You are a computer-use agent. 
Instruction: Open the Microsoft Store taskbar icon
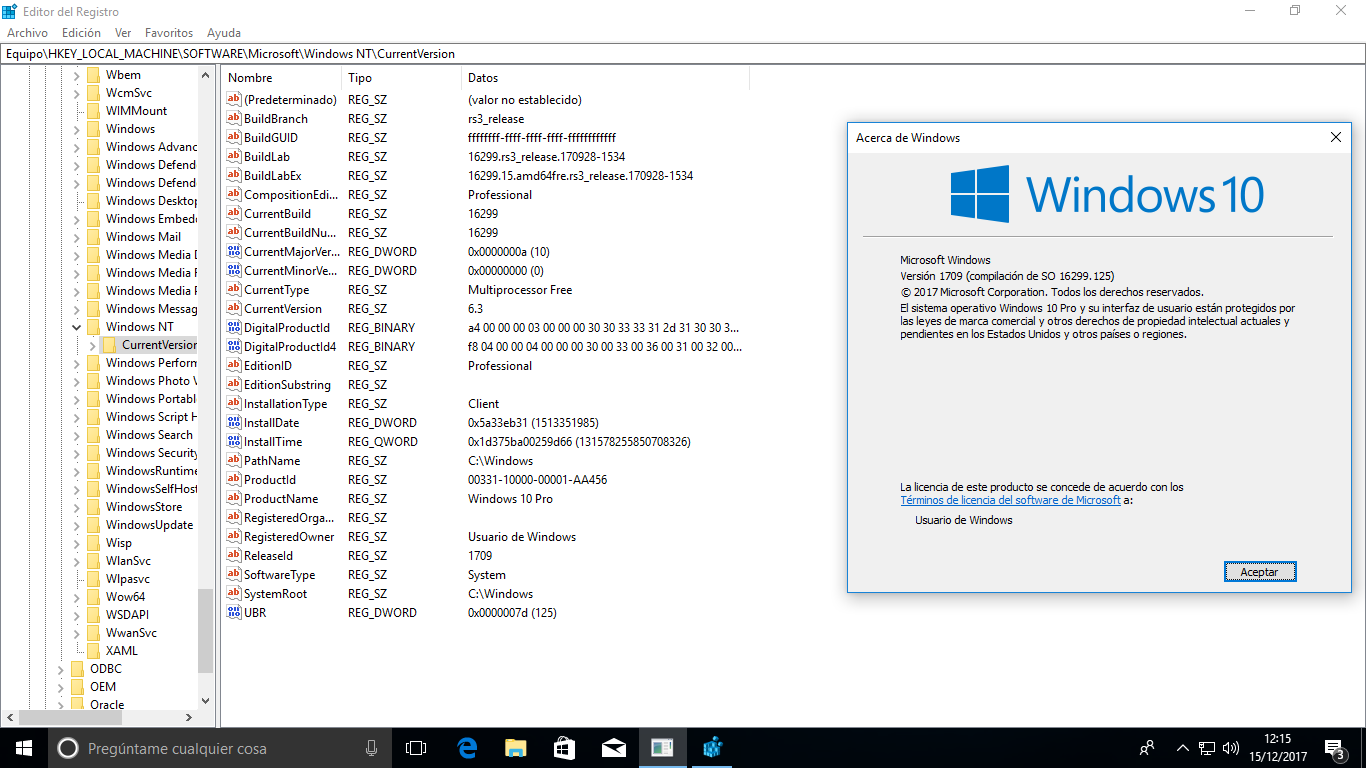click(564, 748)
